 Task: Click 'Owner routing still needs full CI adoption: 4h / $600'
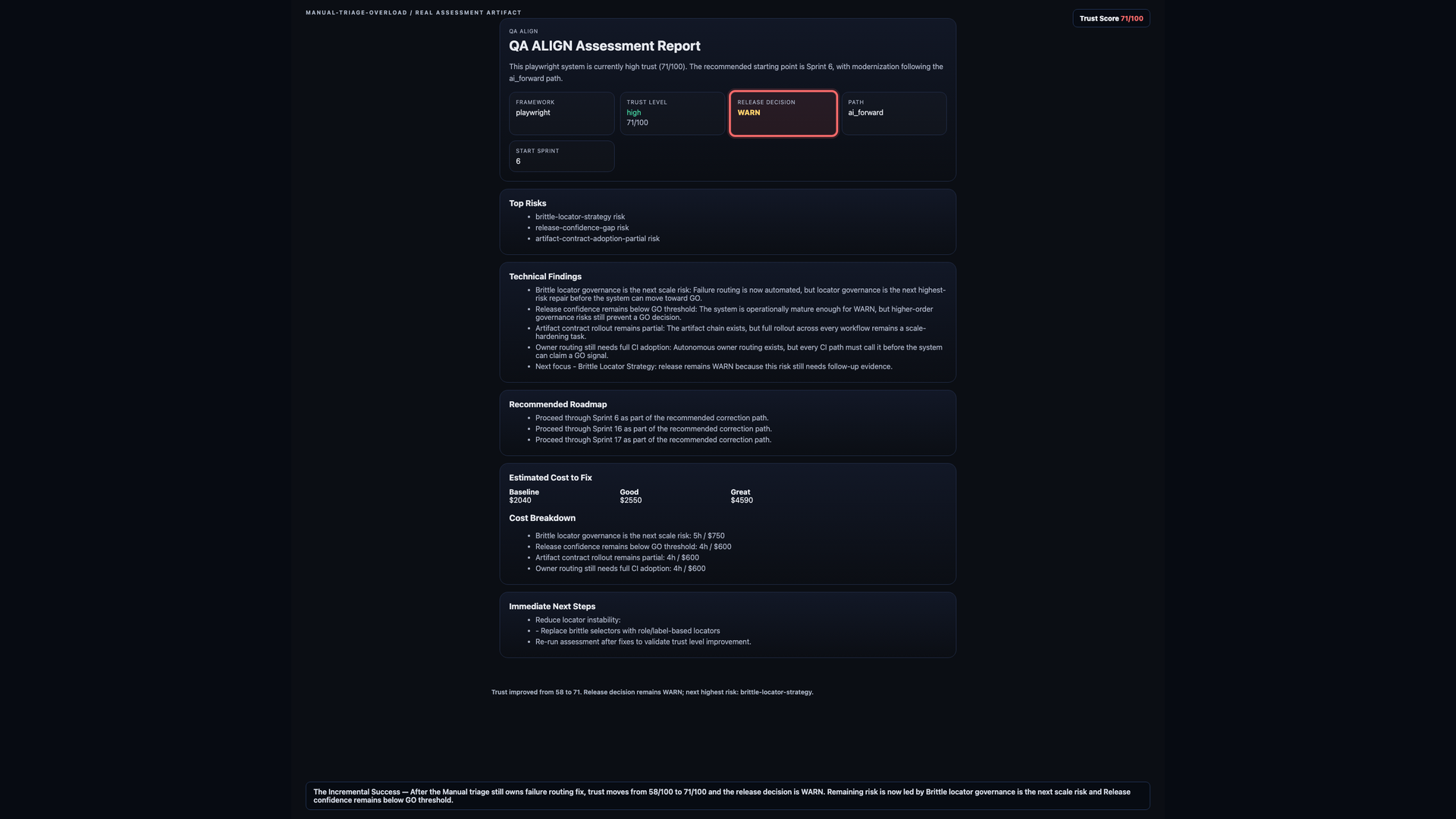point(620,569)
